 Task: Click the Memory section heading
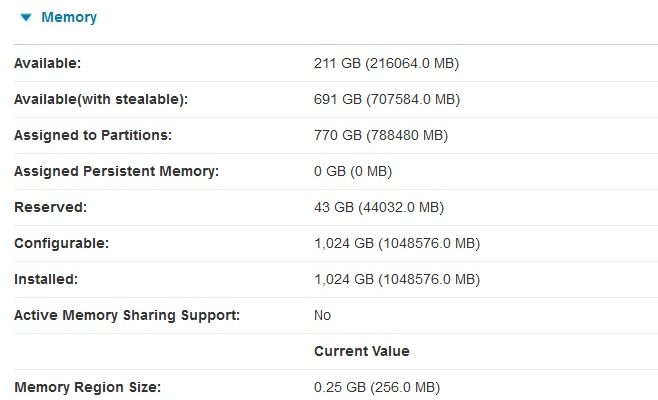[69, 17]
